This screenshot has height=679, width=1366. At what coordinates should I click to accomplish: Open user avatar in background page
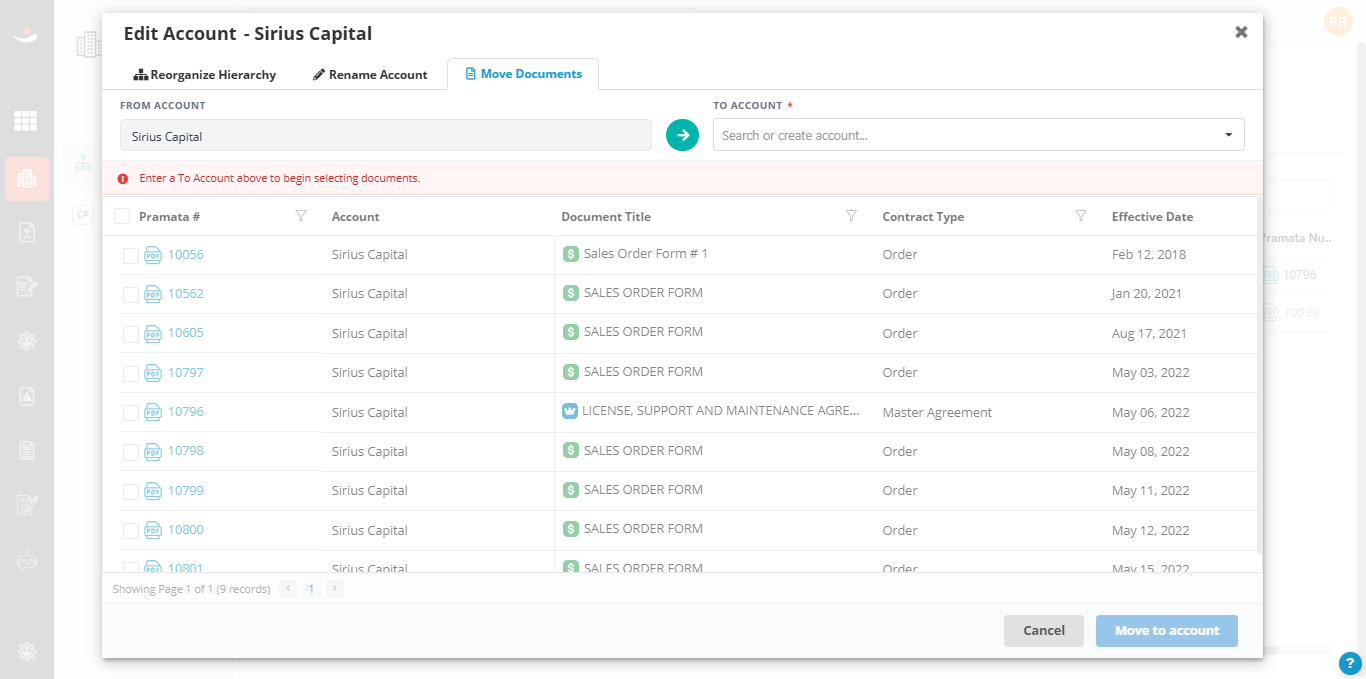(x=1338, y=22)
